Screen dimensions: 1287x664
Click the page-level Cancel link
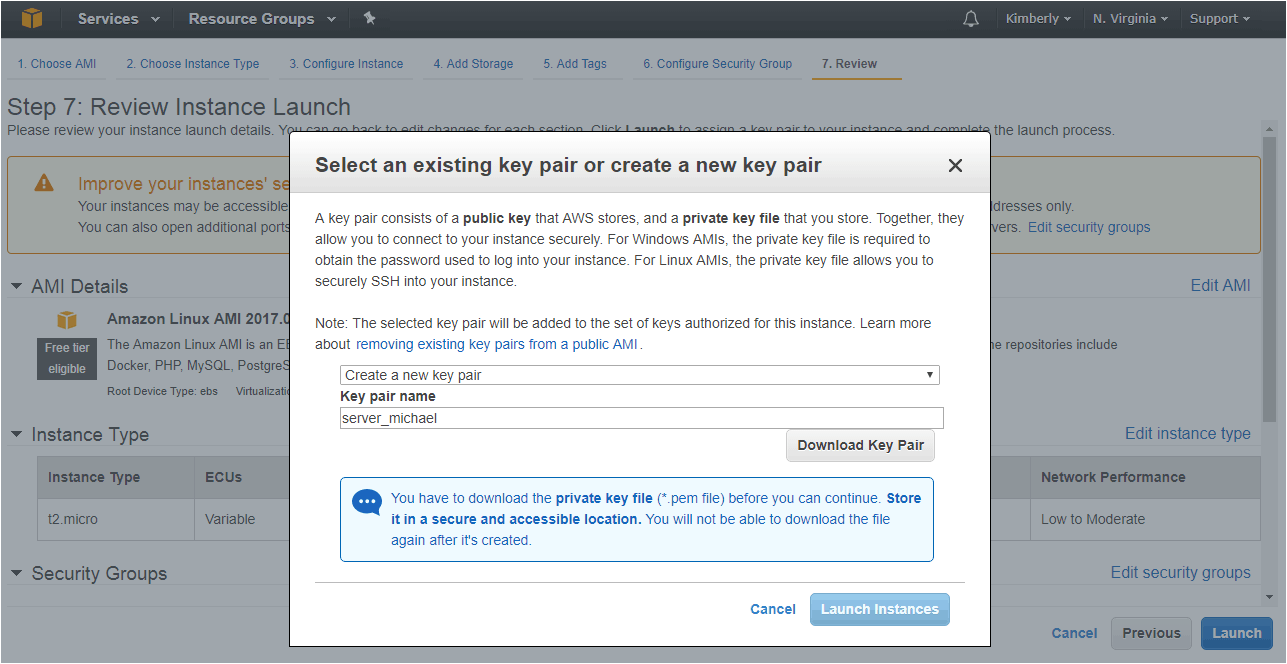(x=1074, y=633)
